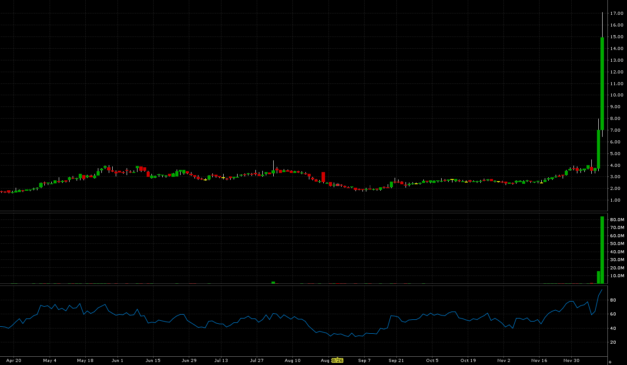Select the Nov 16 date label
The width and height of the screenshot is (627, 365).
(539, 361)
